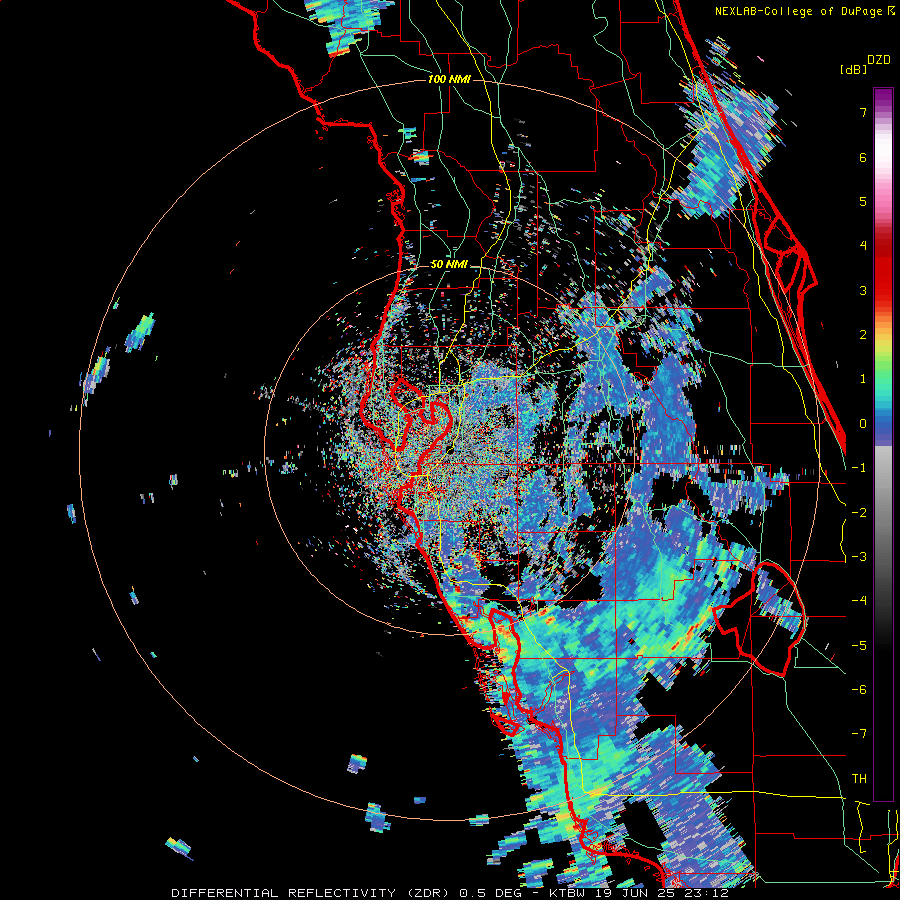Viewport: 900px width, 900px height.
Task: Click the 2 value on the color scale
Action: coord(863,335)
